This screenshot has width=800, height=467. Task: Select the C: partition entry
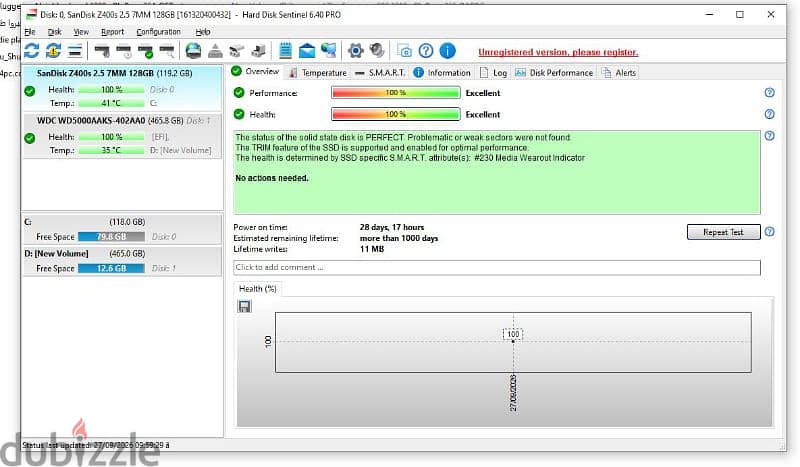click(x=122, y=229)
